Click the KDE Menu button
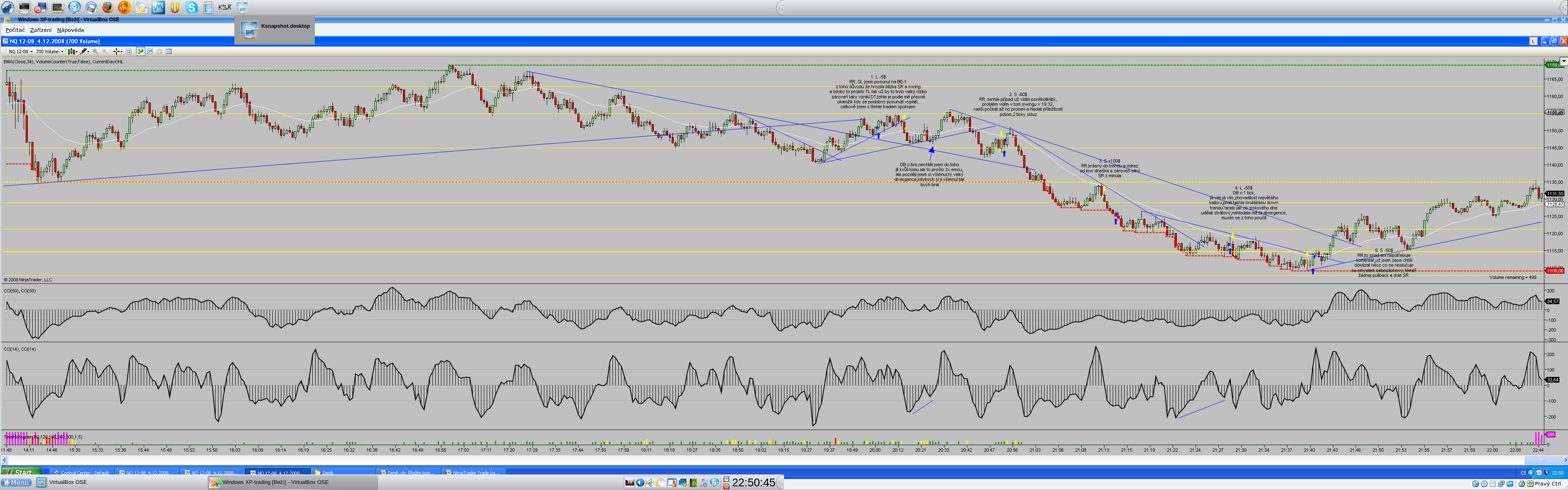 click(x=16, y=482)
